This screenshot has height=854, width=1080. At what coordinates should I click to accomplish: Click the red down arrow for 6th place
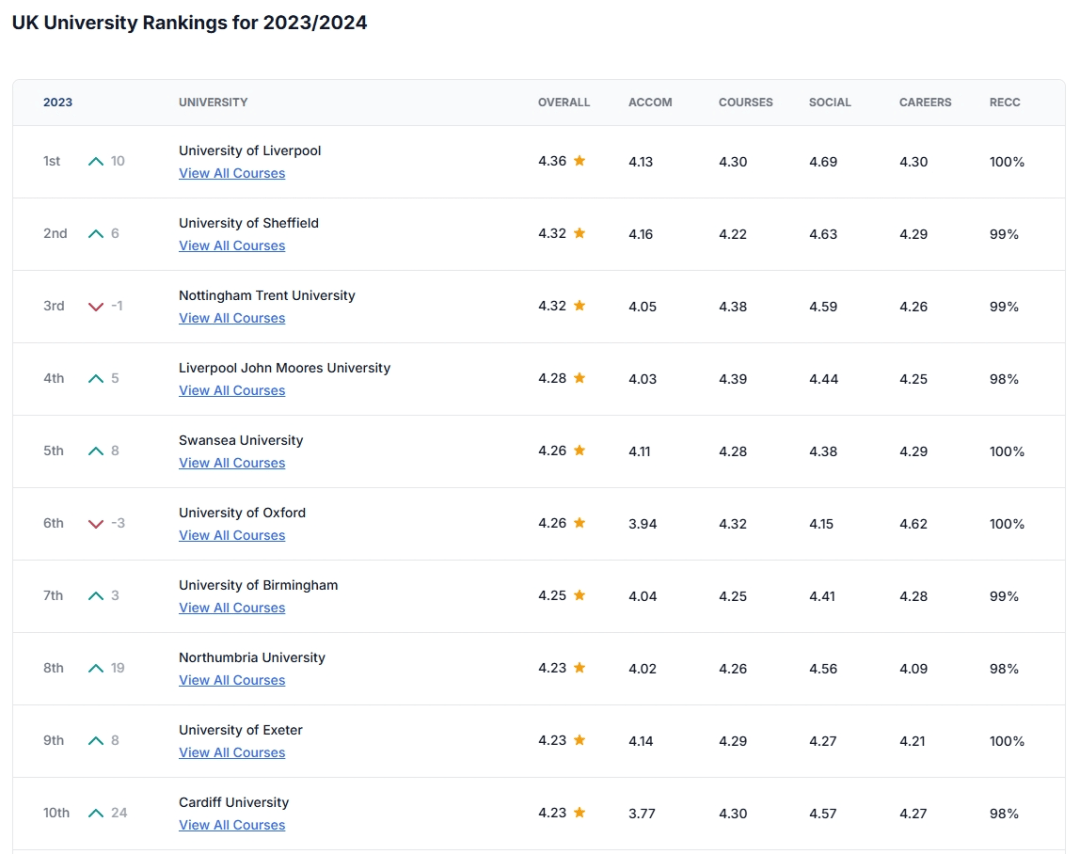(96, 523)
